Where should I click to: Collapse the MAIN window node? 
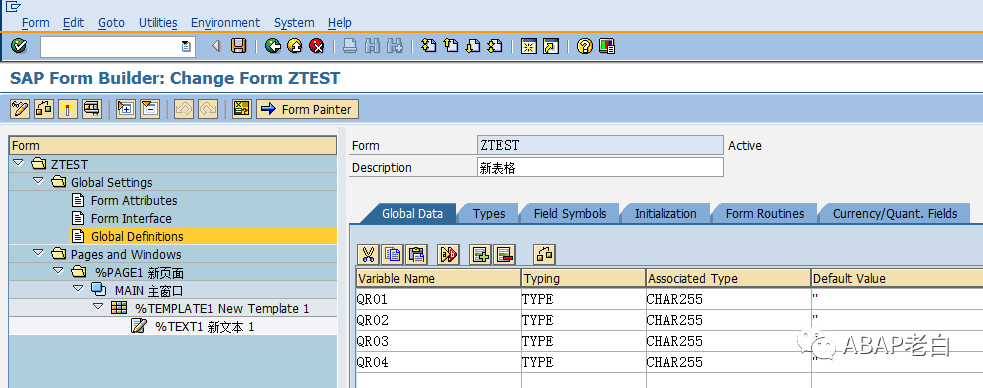point(78,290)
